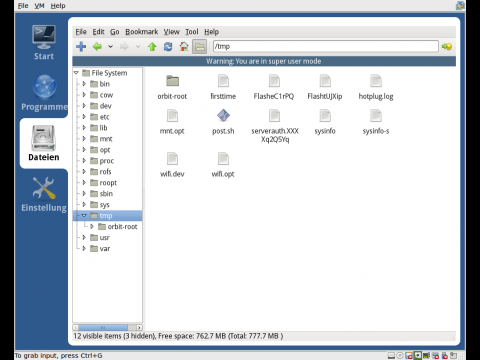The height and width of the screenshot is (360, 480).
Task: Select the hotplug.log file
Action: click(x=376, y=87)
